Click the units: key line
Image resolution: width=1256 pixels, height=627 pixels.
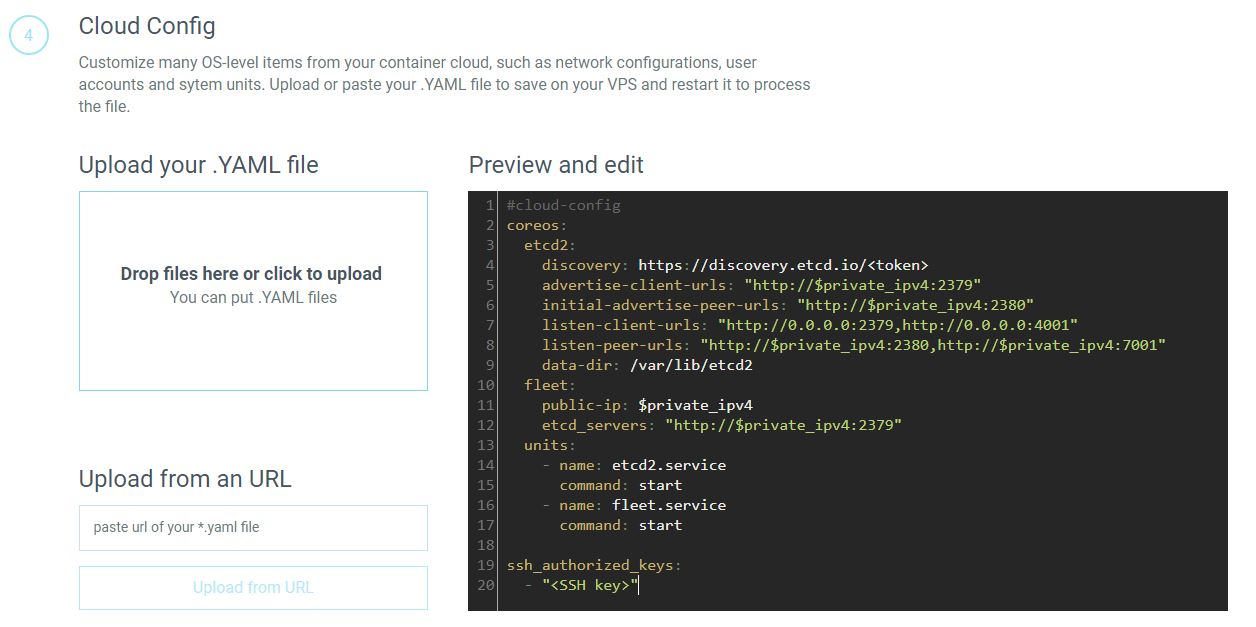[550, 445]
